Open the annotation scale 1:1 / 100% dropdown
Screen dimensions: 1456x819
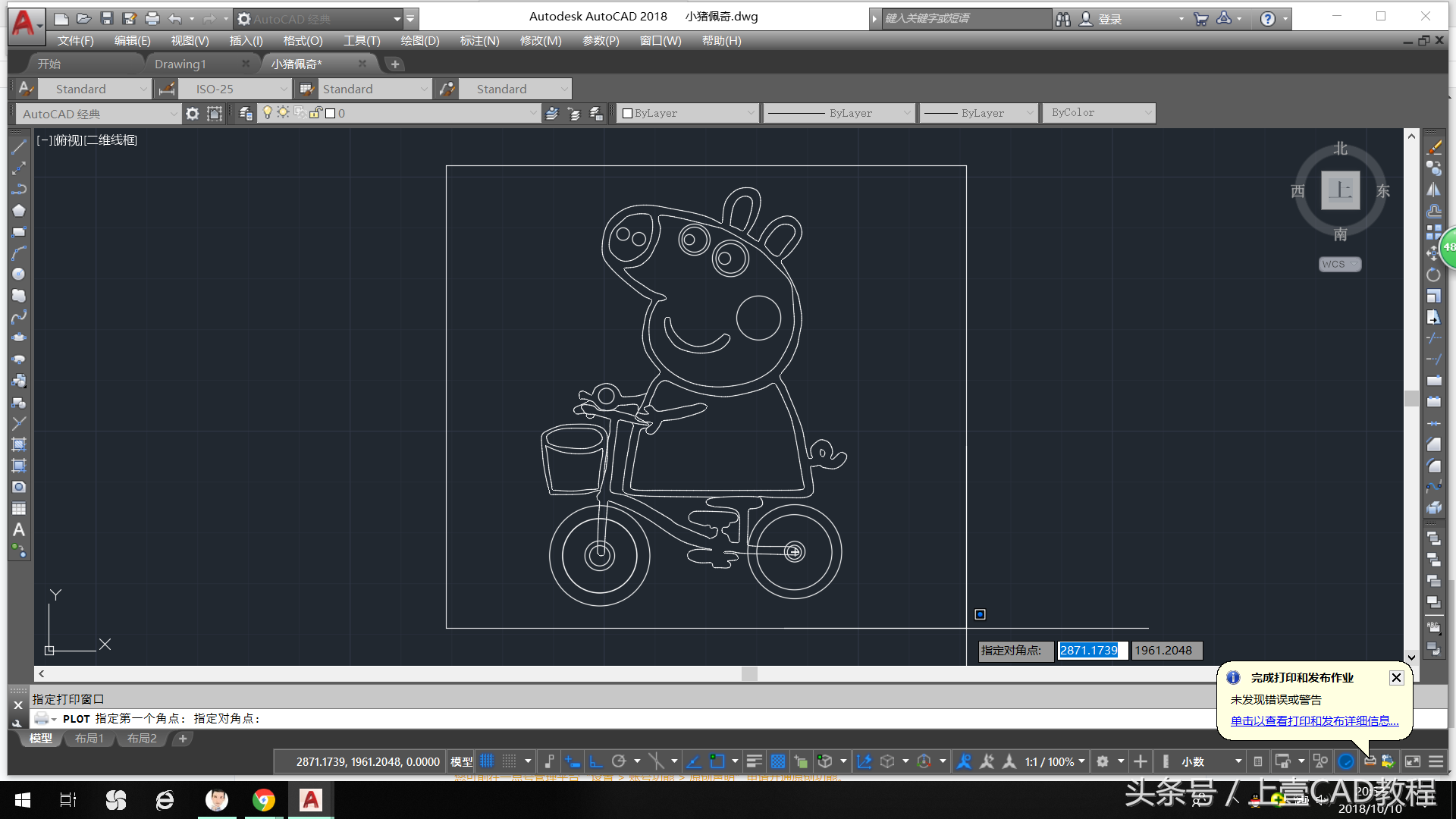(x=1055, y=761)
